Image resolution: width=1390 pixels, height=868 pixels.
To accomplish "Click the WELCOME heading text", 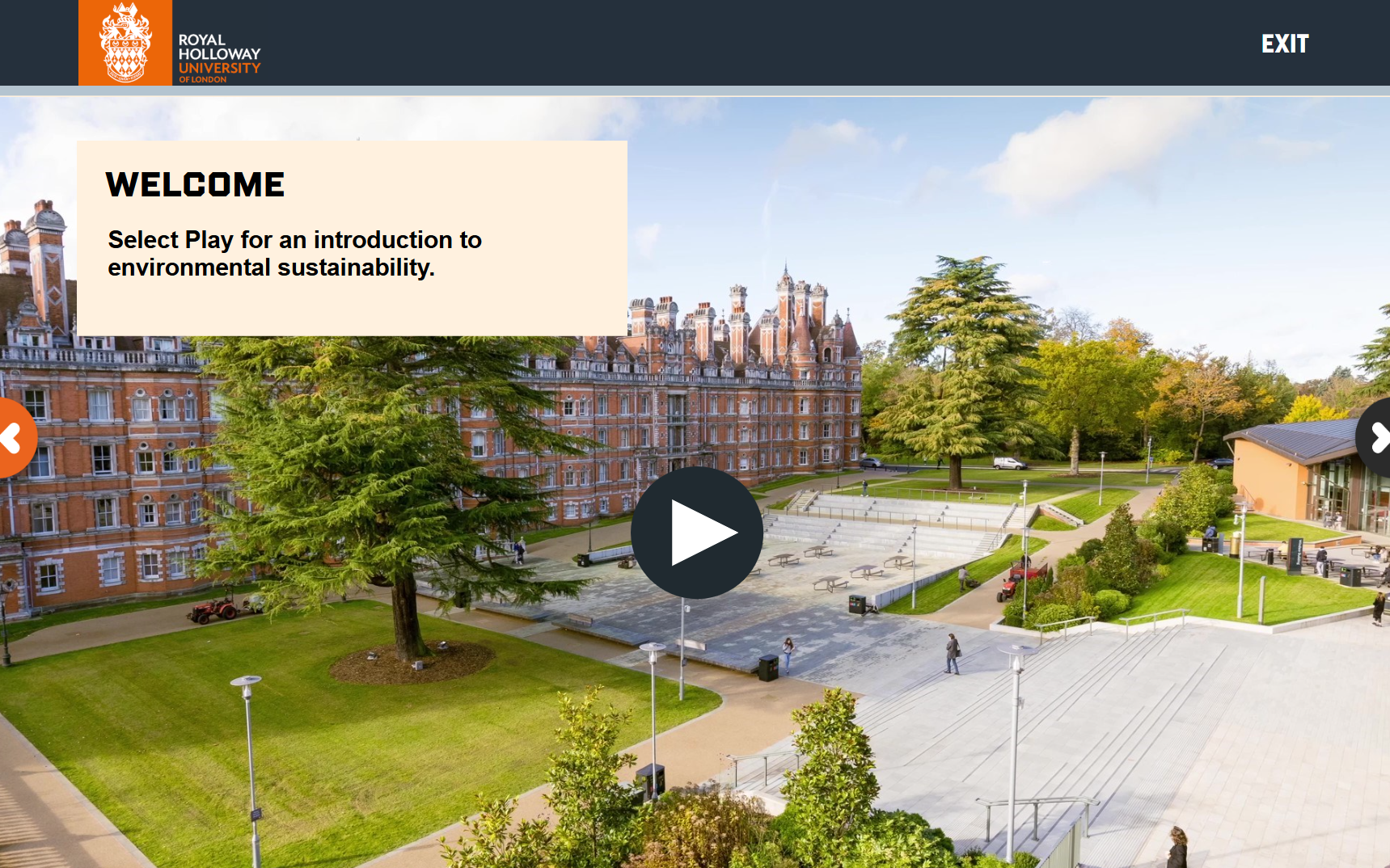I will (196, 185).
